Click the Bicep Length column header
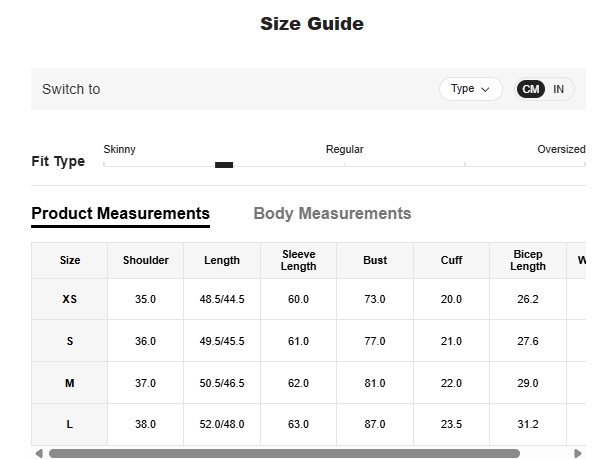Screen dimensions: 616x459 coord(527,260)
